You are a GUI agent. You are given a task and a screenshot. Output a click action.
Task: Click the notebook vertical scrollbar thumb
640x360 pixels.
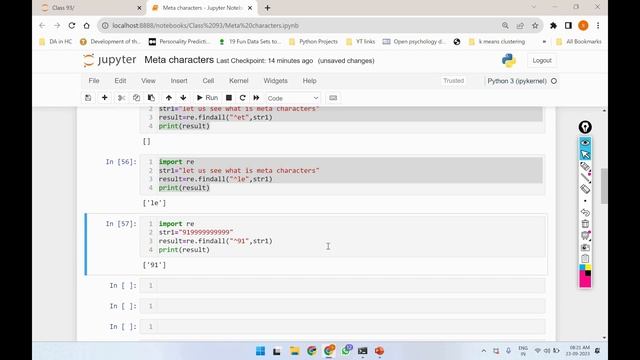(x=604, y=186)
